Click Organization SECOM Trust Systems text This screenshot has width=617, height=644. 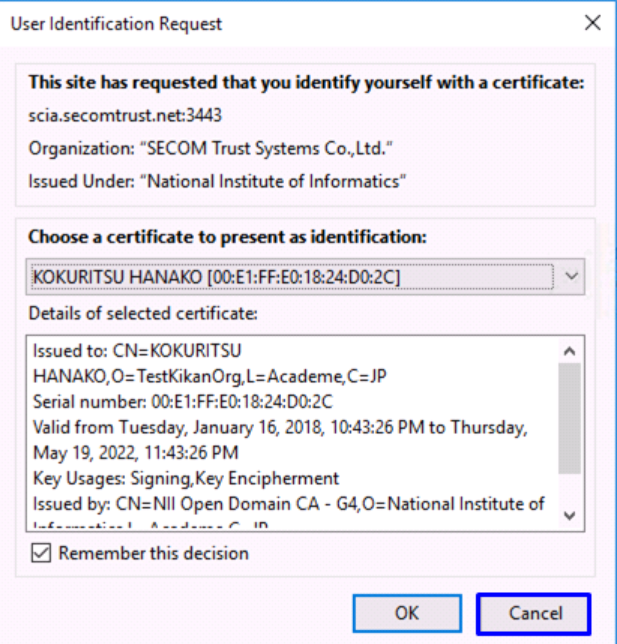pyautogui.click(x=210, y=148)
